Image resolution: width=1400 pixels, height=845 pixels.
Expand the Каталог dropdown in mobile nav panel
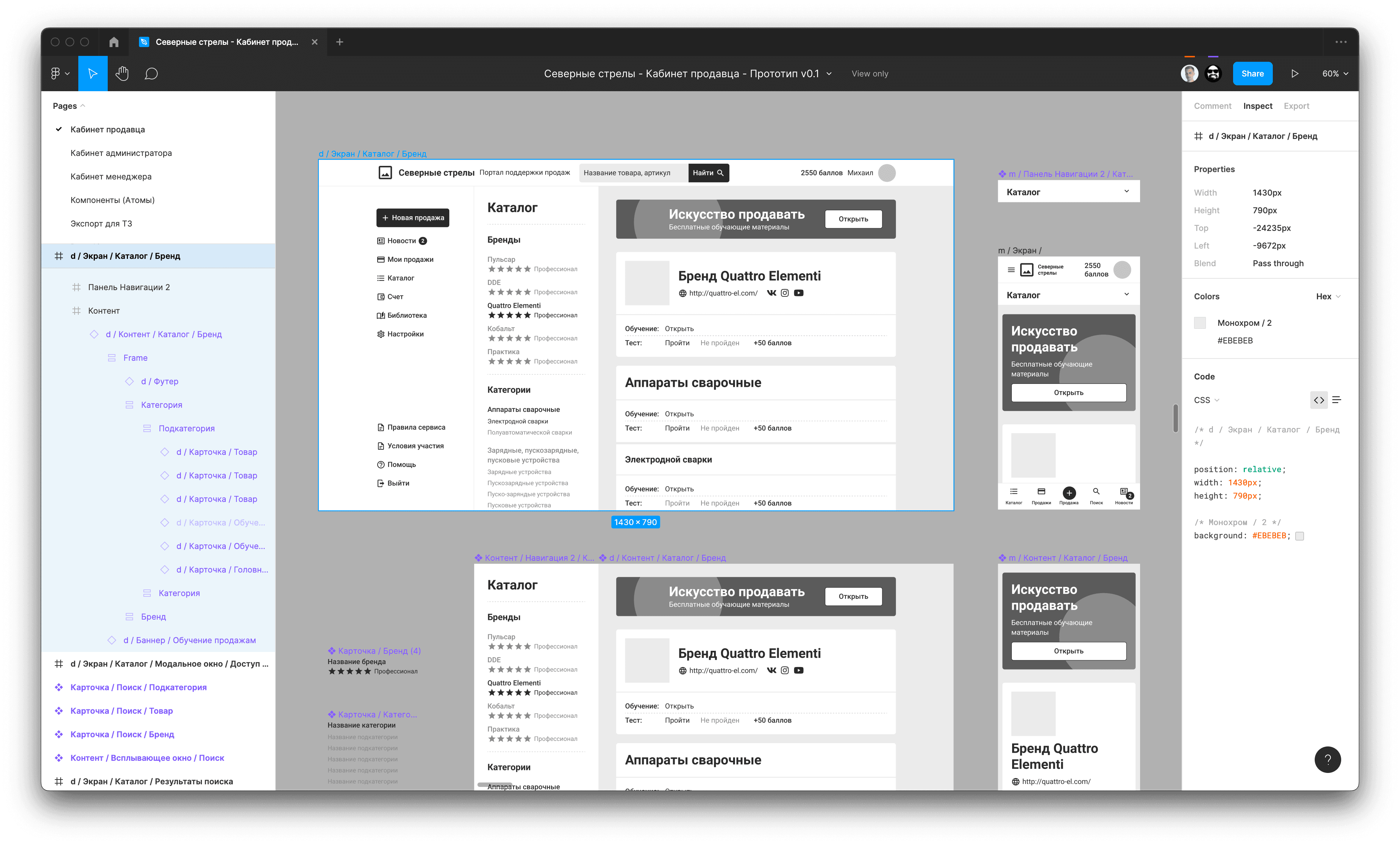coord(1126,192)
